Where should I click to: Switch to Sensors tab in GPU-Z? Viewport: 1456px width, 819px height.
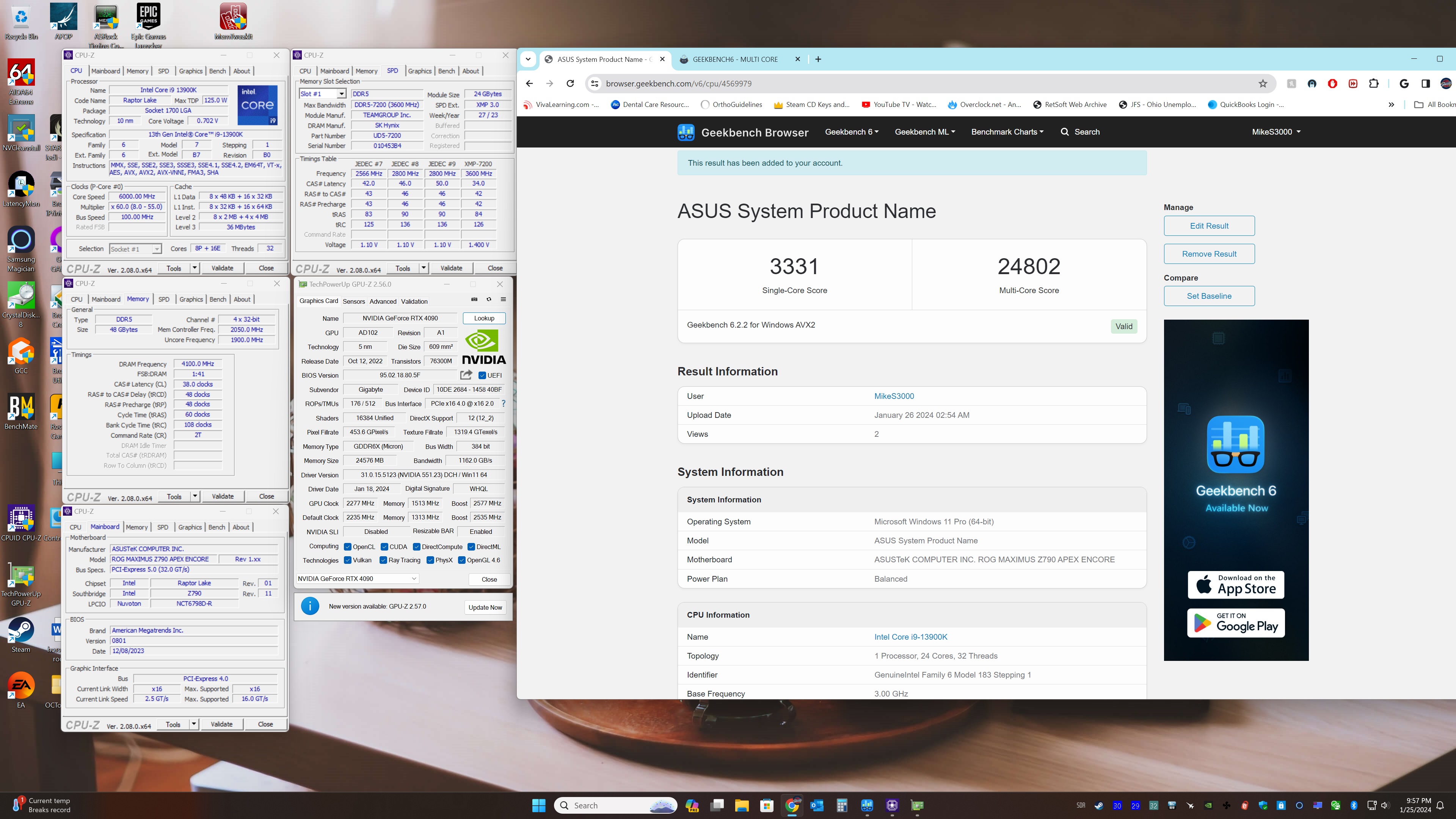point(354,301)
